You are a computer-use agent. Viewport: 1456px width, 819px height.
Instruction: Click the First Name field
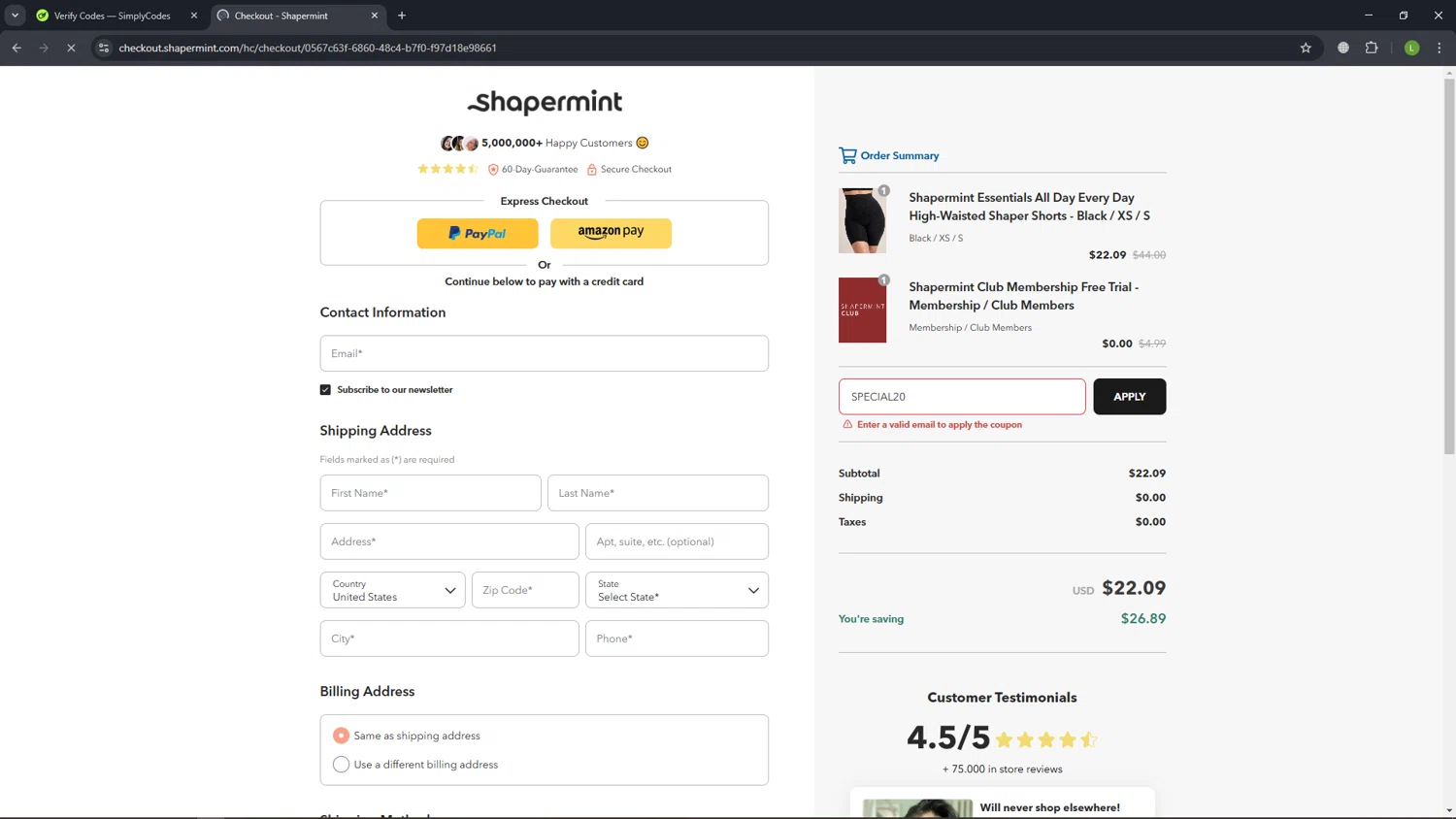point(430,493)
